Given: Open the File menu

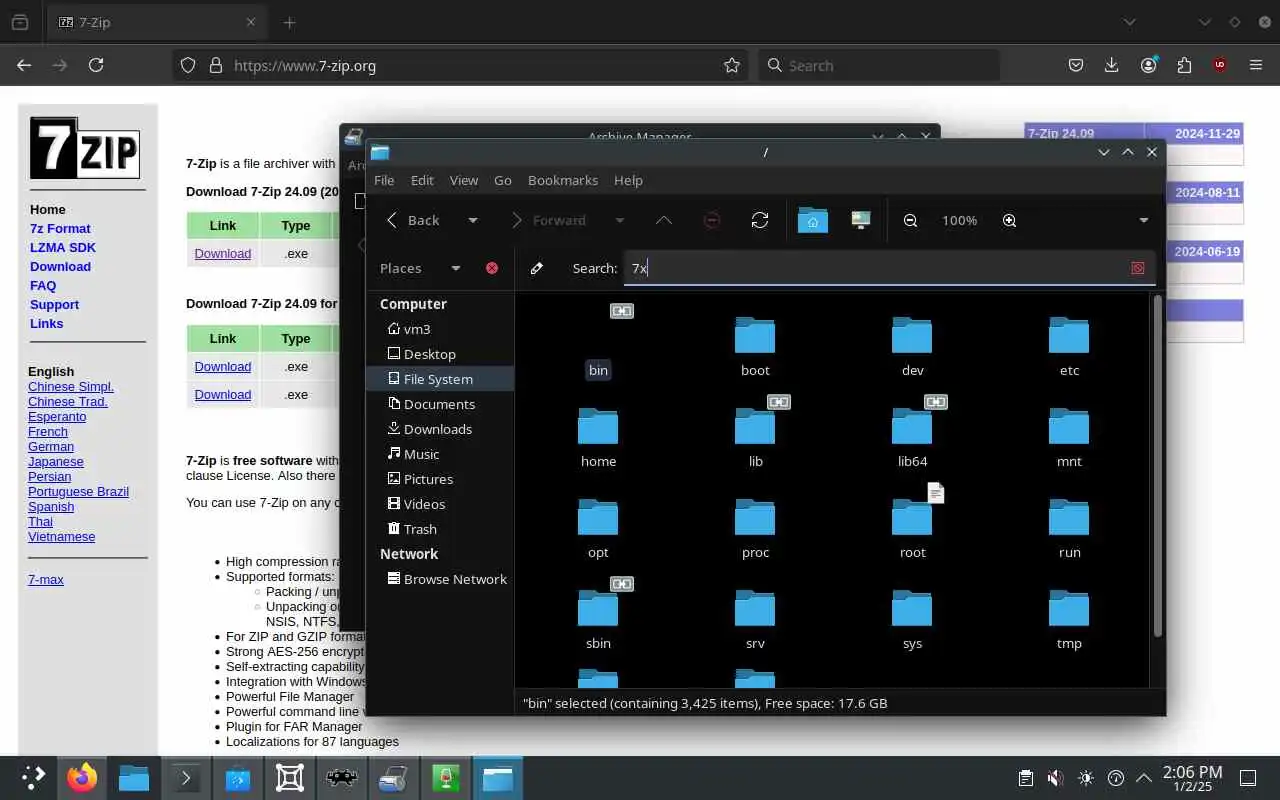Looking at the screenshot, I should tap(384, 180).
